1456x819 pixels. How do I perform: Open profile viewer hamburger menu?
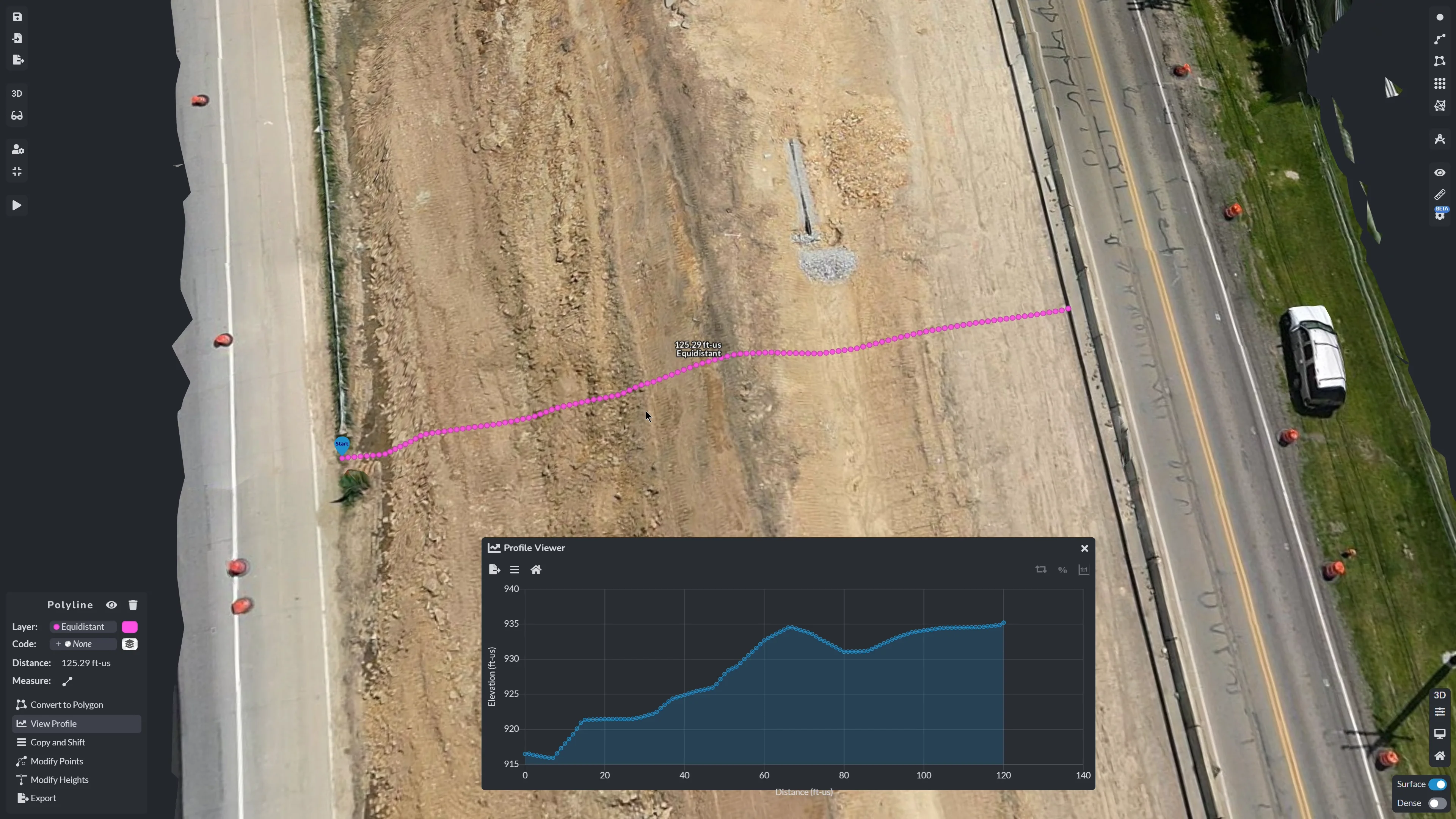pos(515,570)
